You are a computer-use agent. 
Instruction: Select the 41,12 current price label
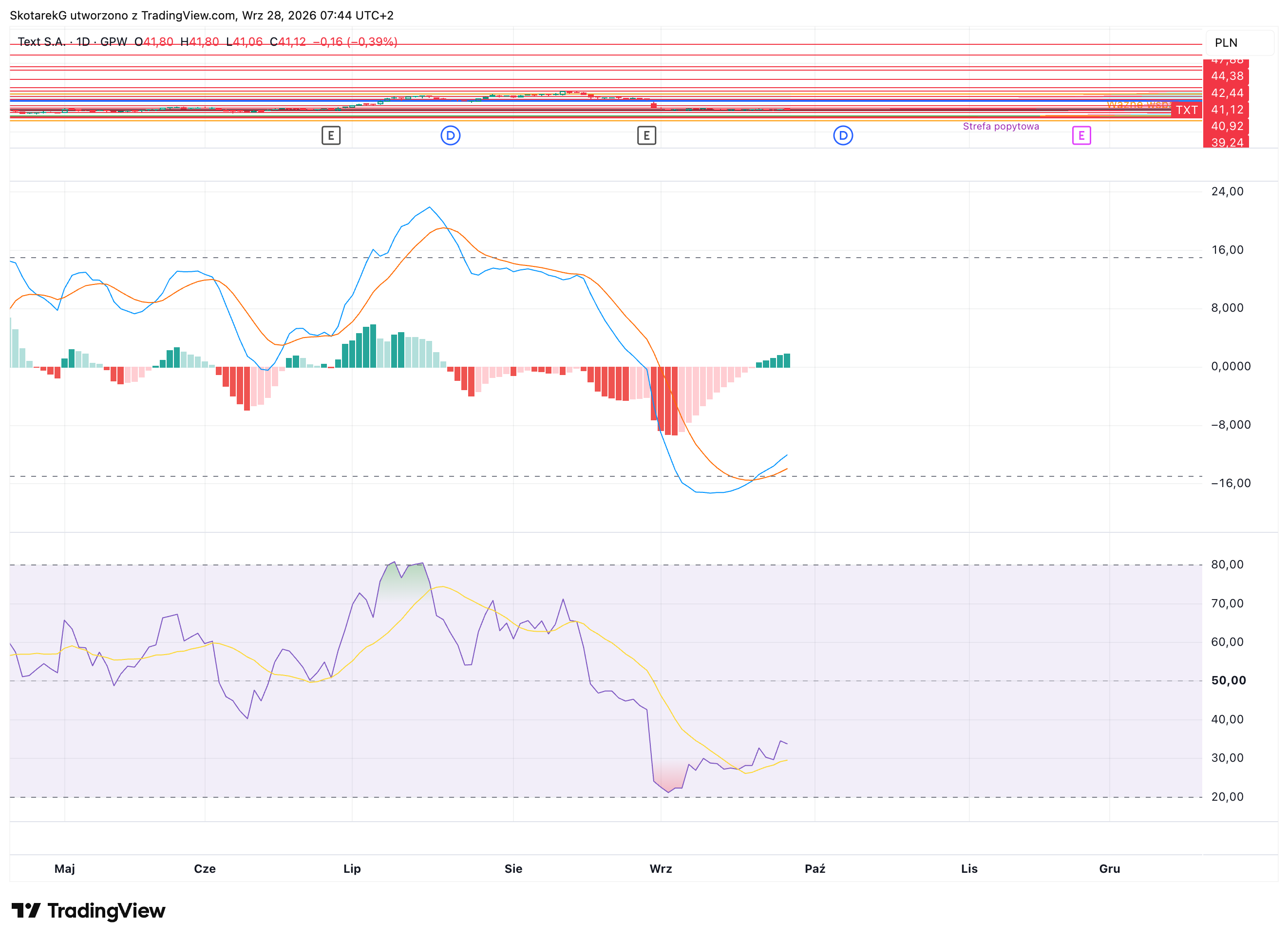[1227, 110]
